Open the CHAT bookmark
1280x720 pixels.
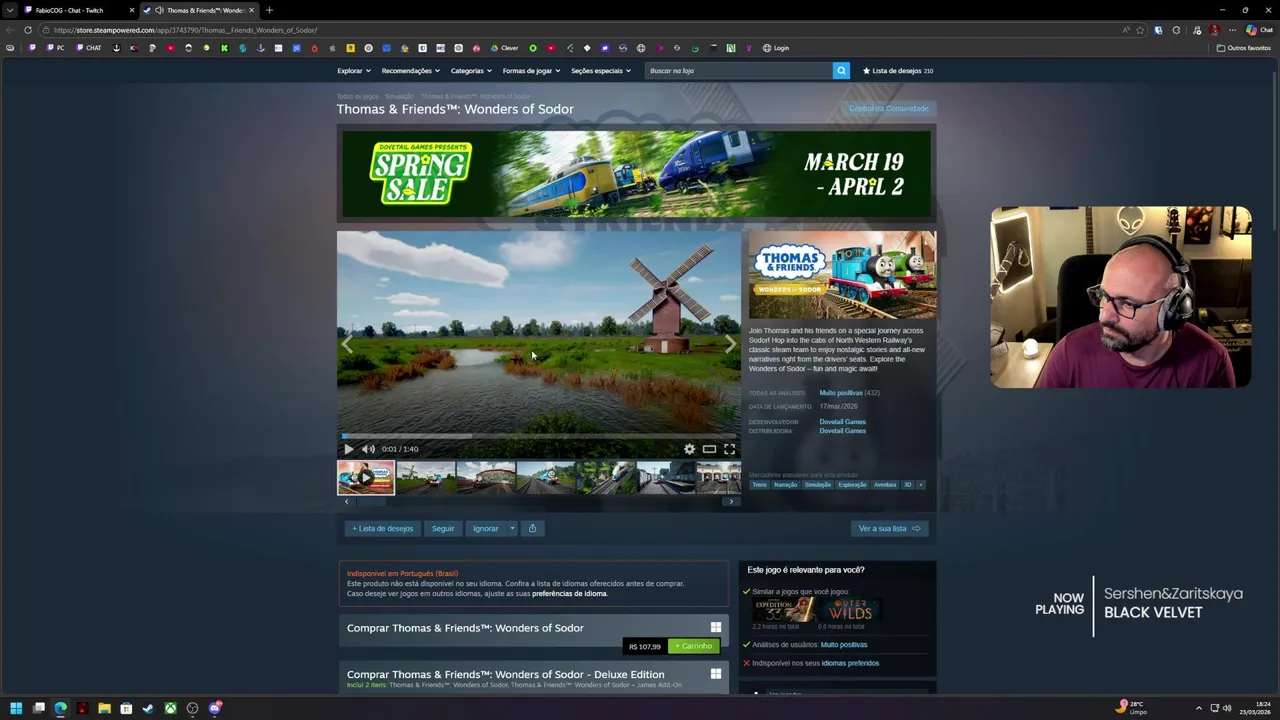click(x=90, y=48)
